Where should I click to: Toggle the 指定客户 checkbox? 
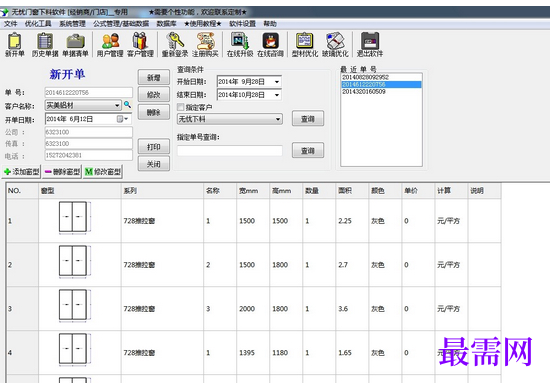coord(181,107)
